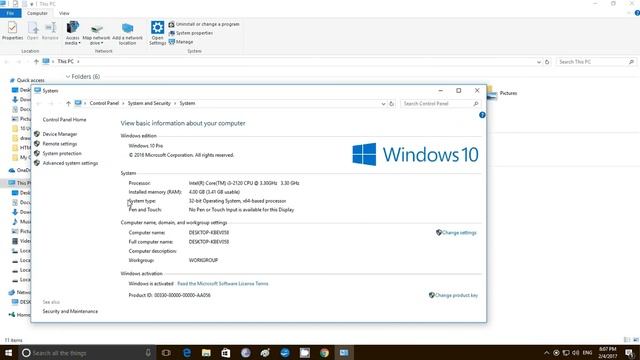Click Explorer address bar up arrow
This screenshot has width=640, height=360.
pyautogui.click(x=36, y=62)
